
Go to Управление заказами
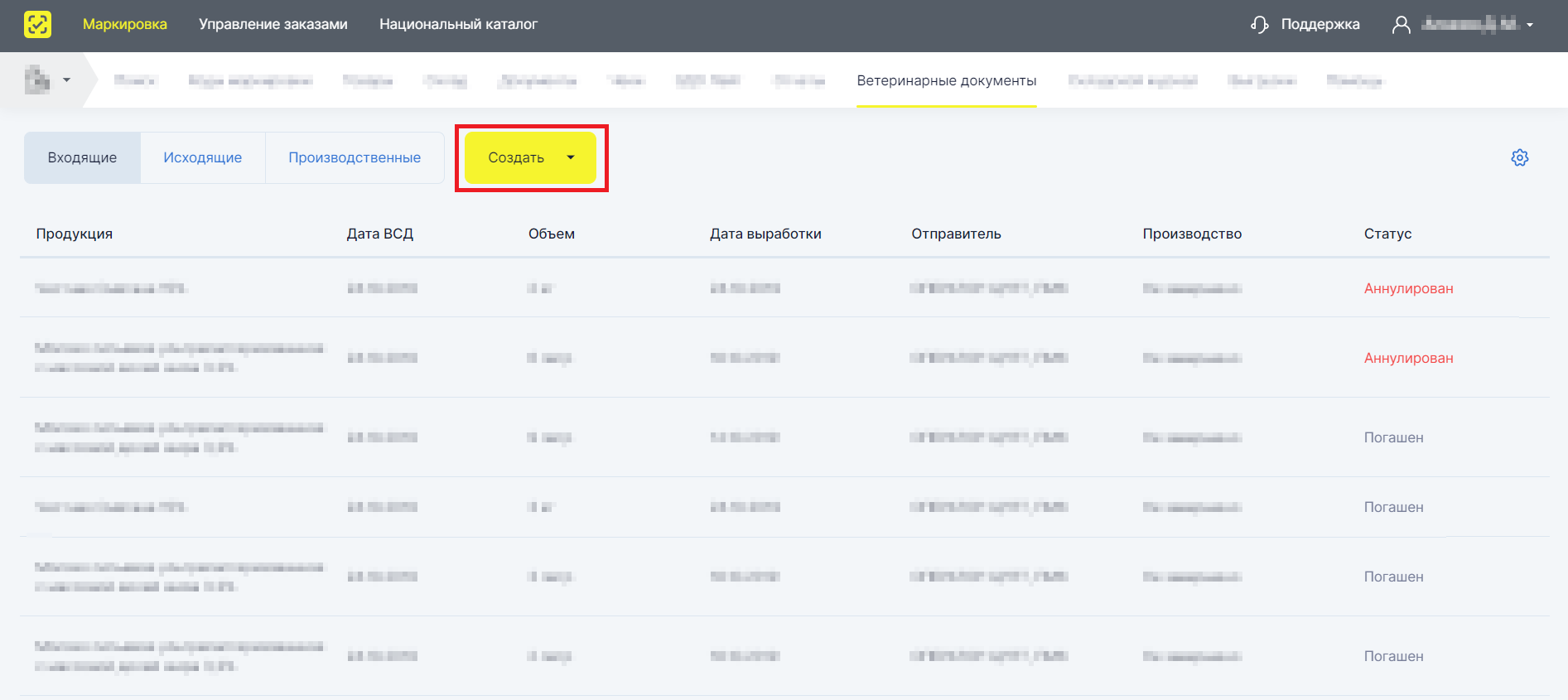point(273,24)
